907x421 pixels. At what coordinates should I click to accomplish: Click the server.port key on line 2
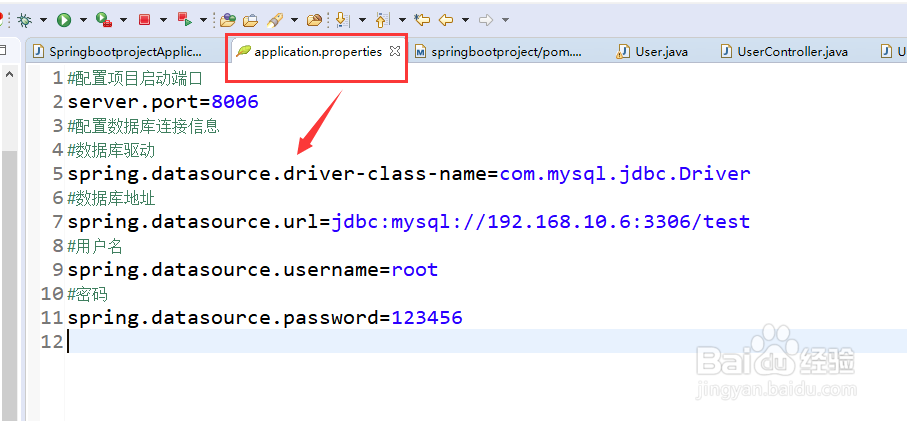click(132, 102)
